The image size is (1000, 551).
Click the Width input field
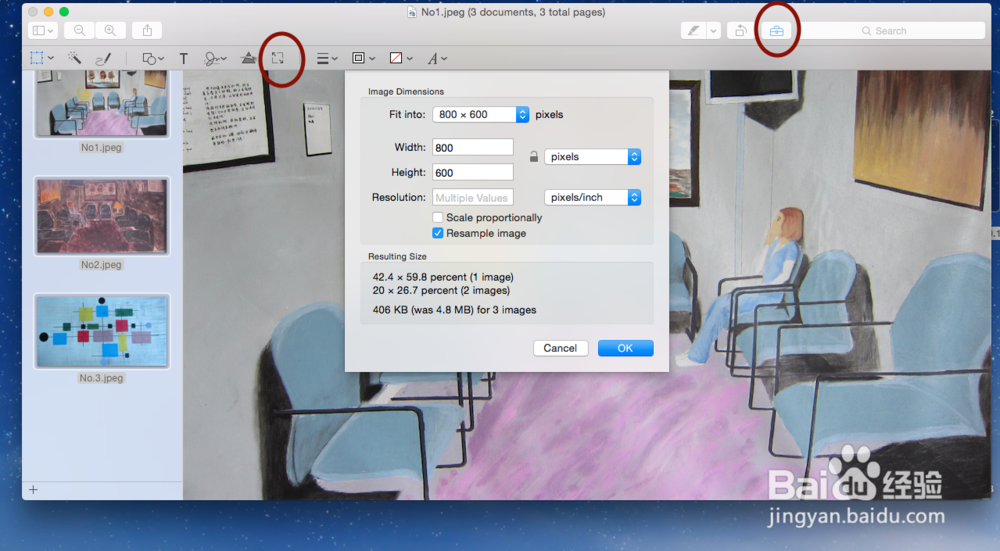473,147
